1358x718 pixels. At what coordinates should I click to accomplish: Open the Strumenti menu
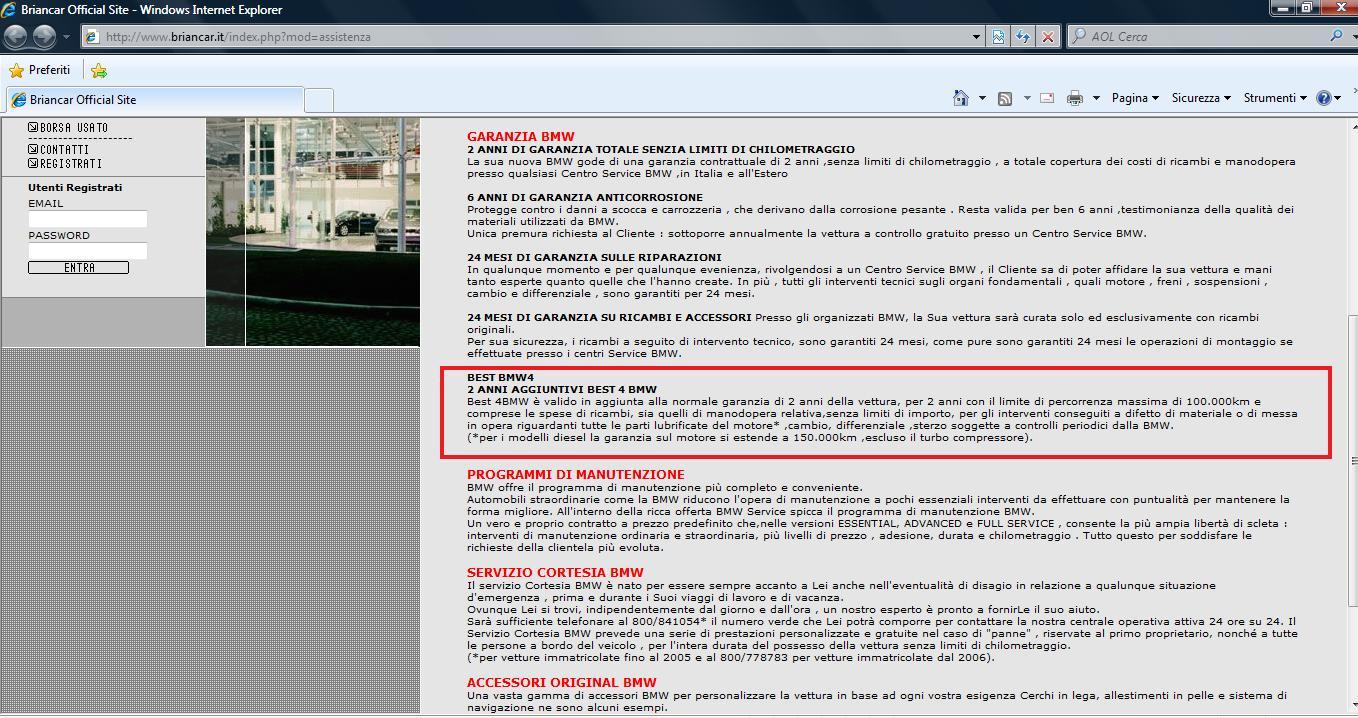click(1275, 98)
